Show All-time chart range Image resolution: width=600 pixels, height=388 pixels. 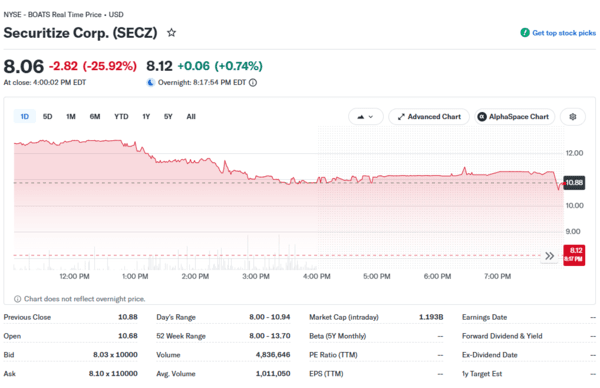point(191,116)
